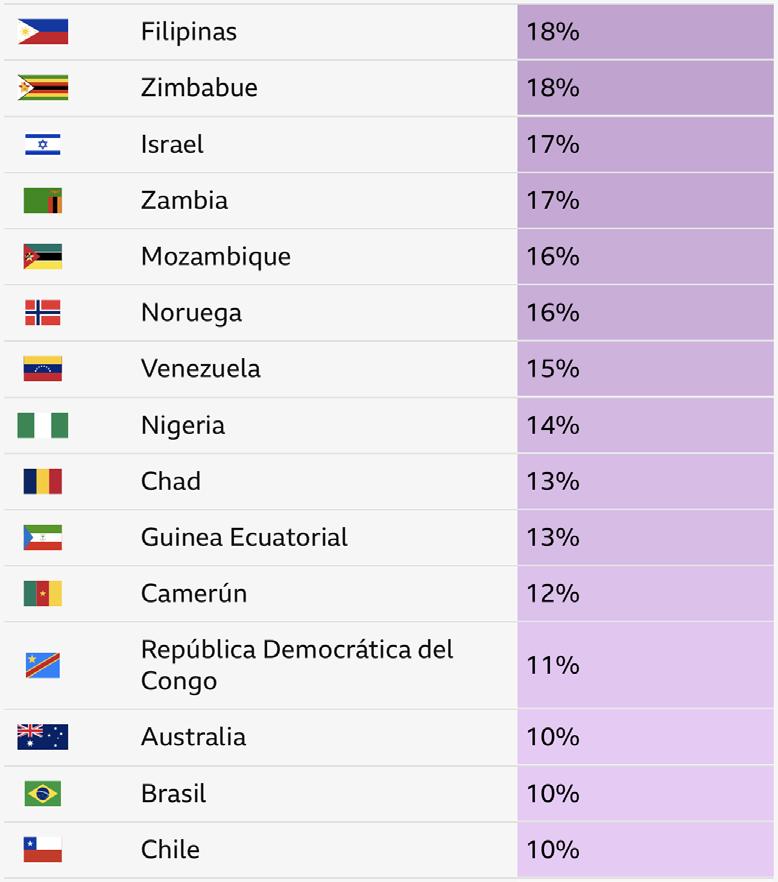Click the Brazil flag icon
Viewport: 778px width, 882px height.
point(43,793)
